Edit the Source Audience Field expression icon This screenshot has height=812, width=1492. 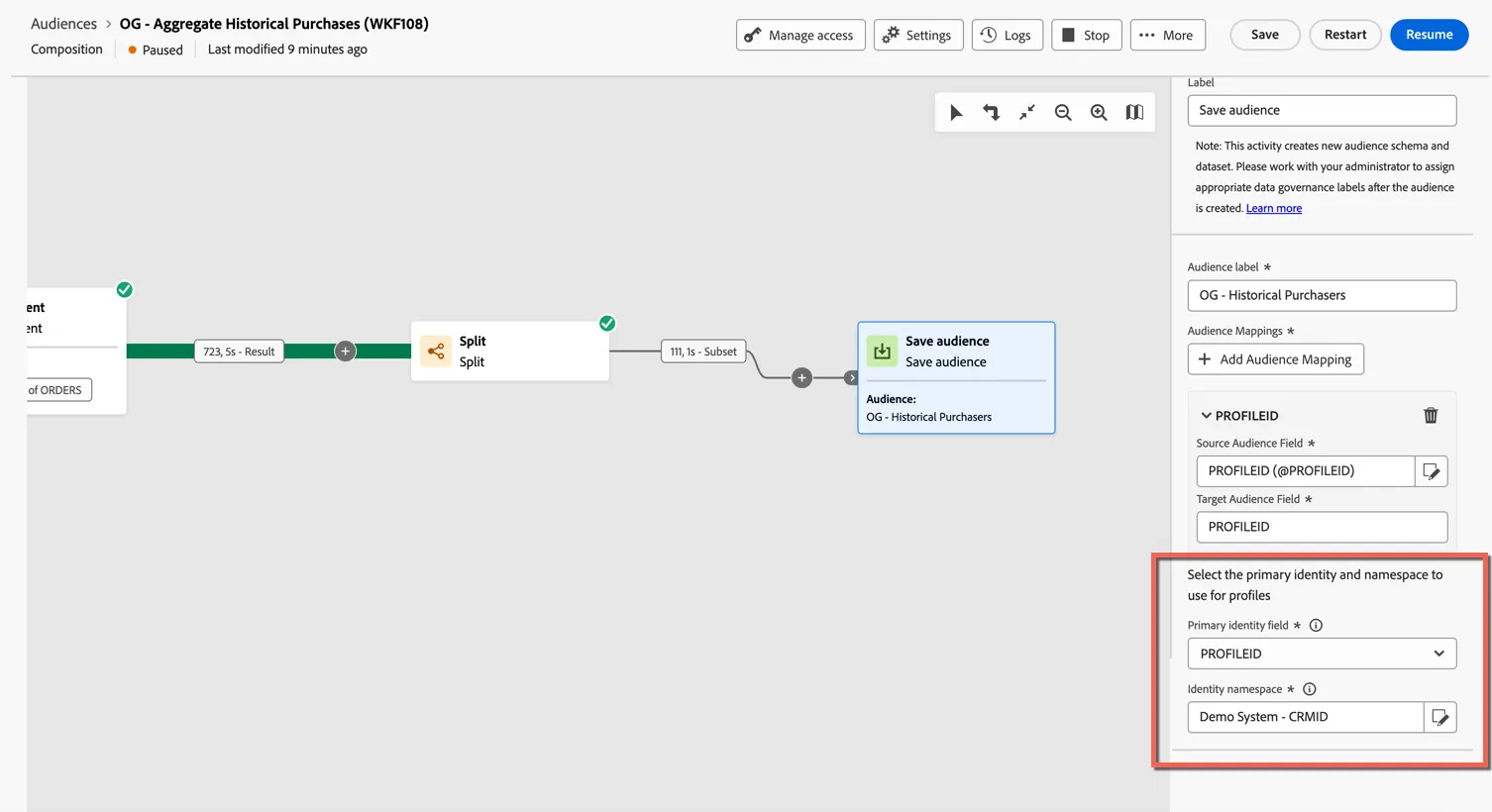tap(1432, 471)
